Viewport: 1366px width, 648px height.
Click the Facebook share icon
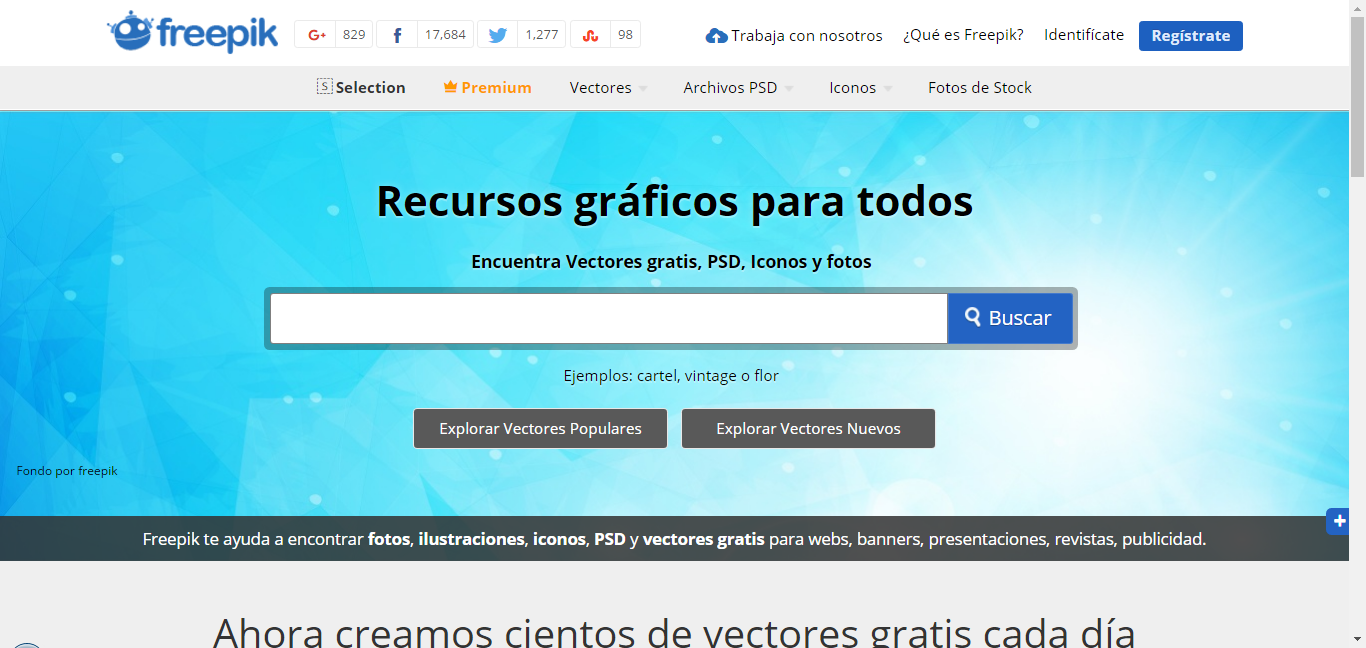point(397,35)
